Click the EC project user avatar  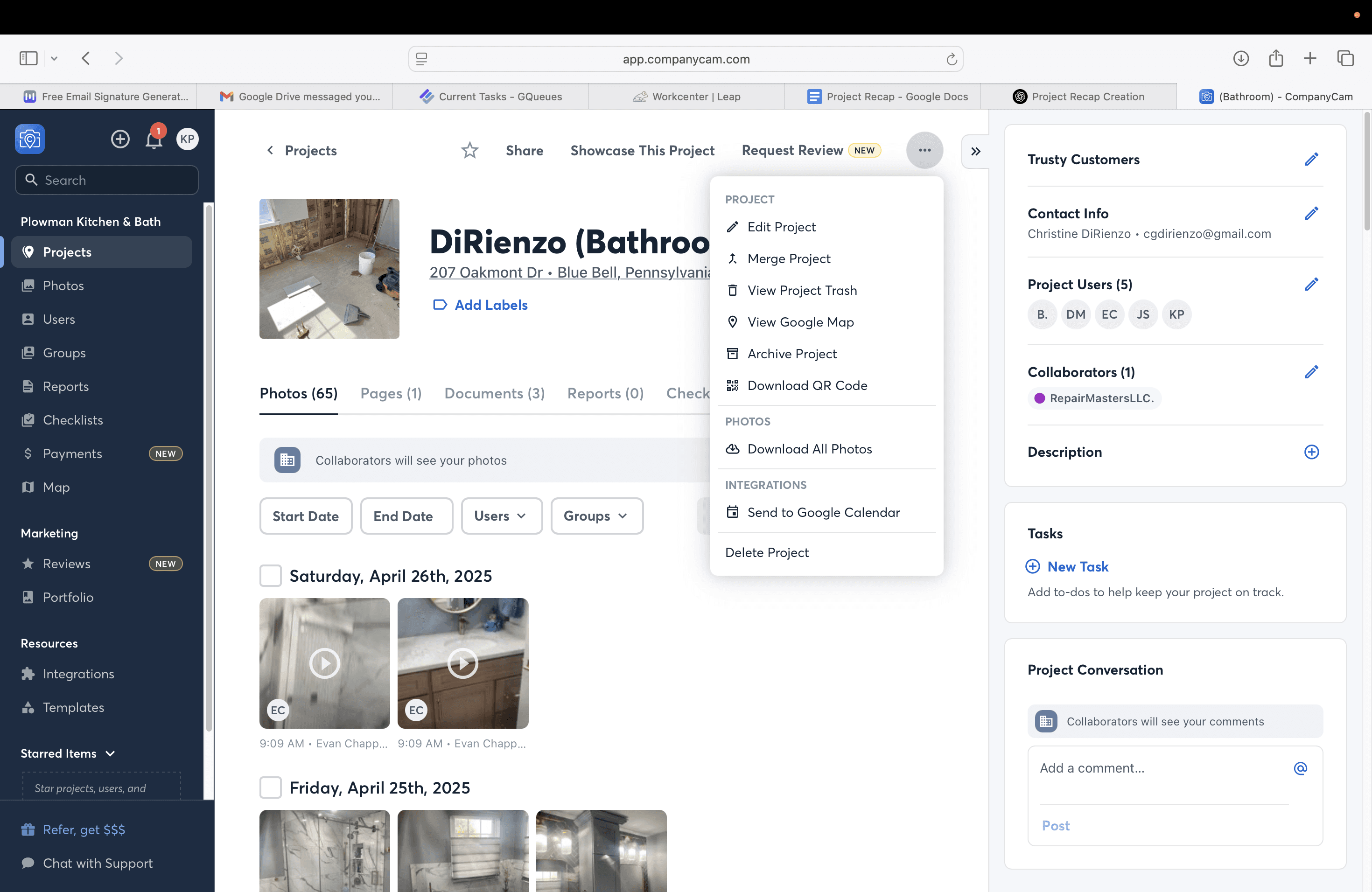[x=1109, y=314]
